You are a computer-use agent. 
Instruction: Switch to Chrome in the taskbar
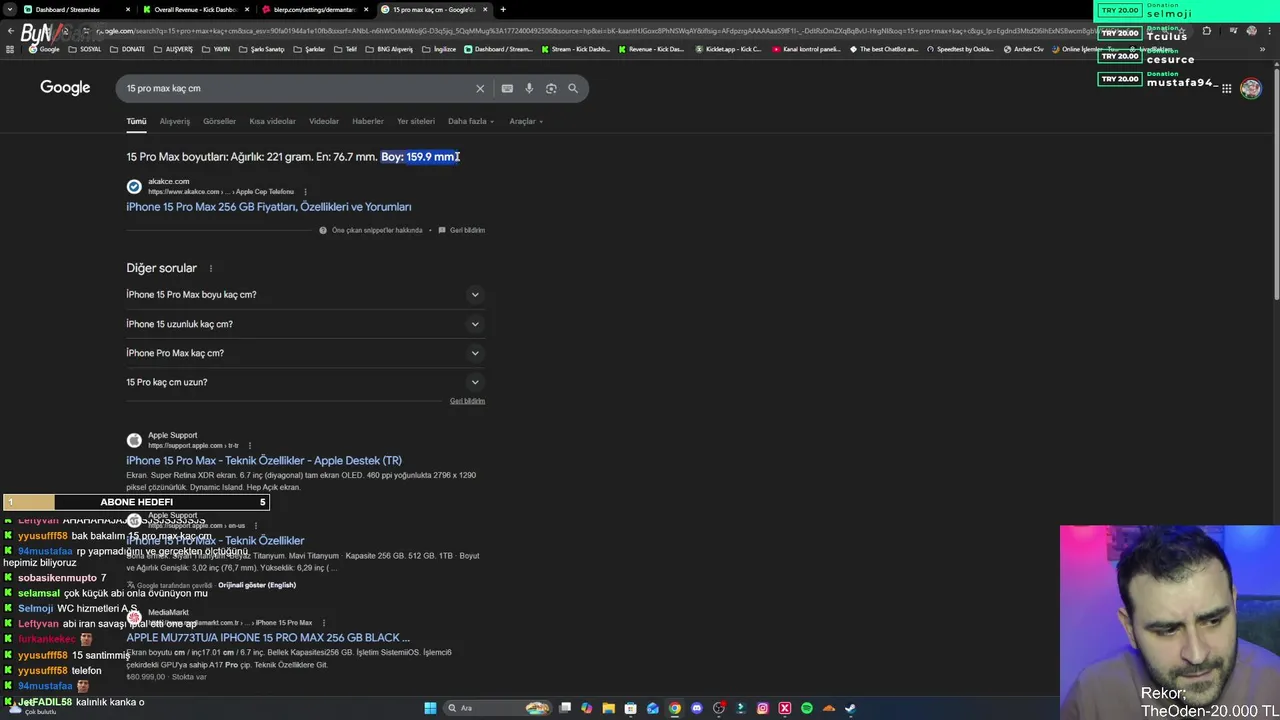tap(675, 708)
